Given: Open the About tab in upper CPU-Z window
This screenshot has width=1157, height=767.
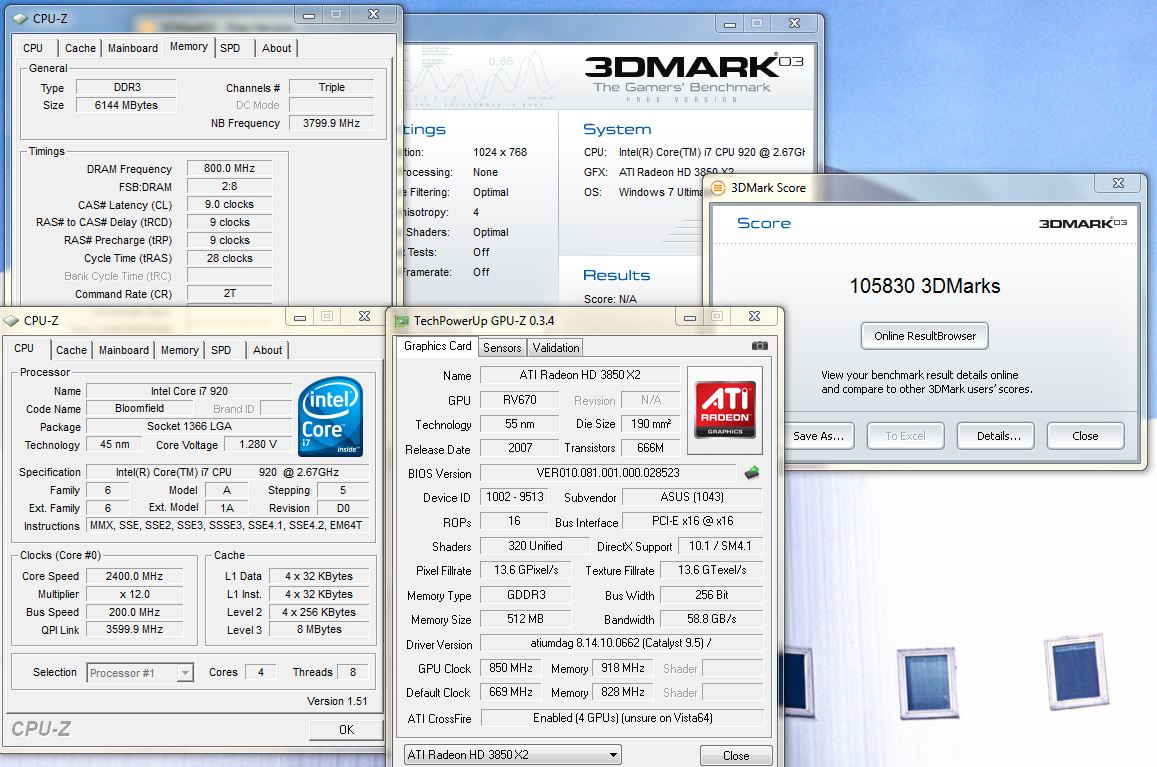Looking at the screenshot, I should (277, 48).
